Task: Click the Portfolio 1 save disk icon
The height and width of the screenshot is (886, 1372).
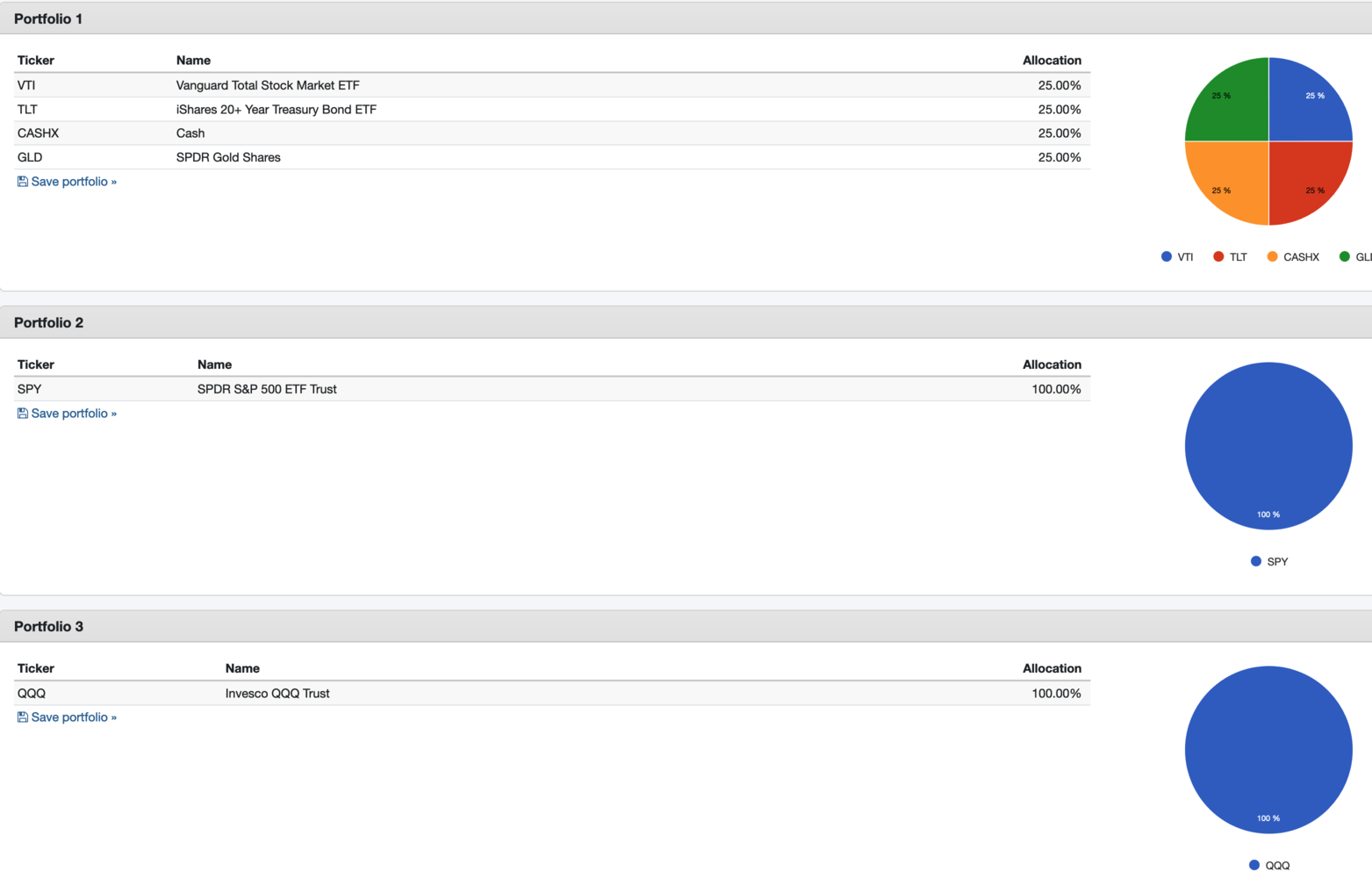Action: tap(23, 182)
